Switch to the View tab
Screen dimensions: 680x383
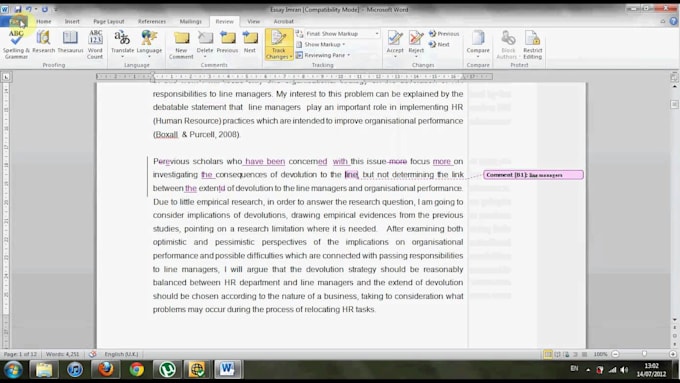(253, 21)
